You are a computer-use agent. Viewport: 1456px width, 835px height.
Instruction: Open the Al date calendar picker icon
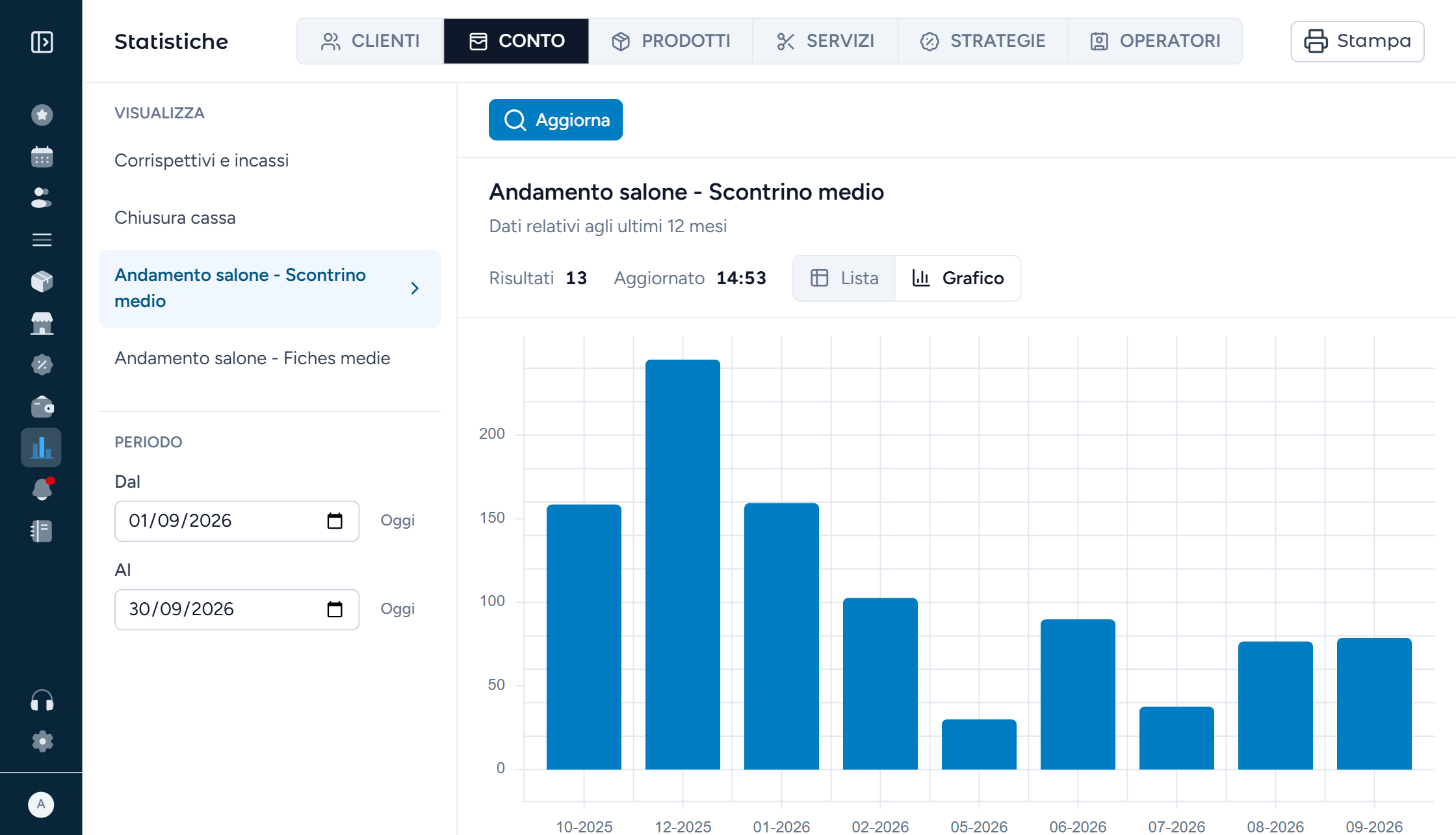tap(335, 609)
